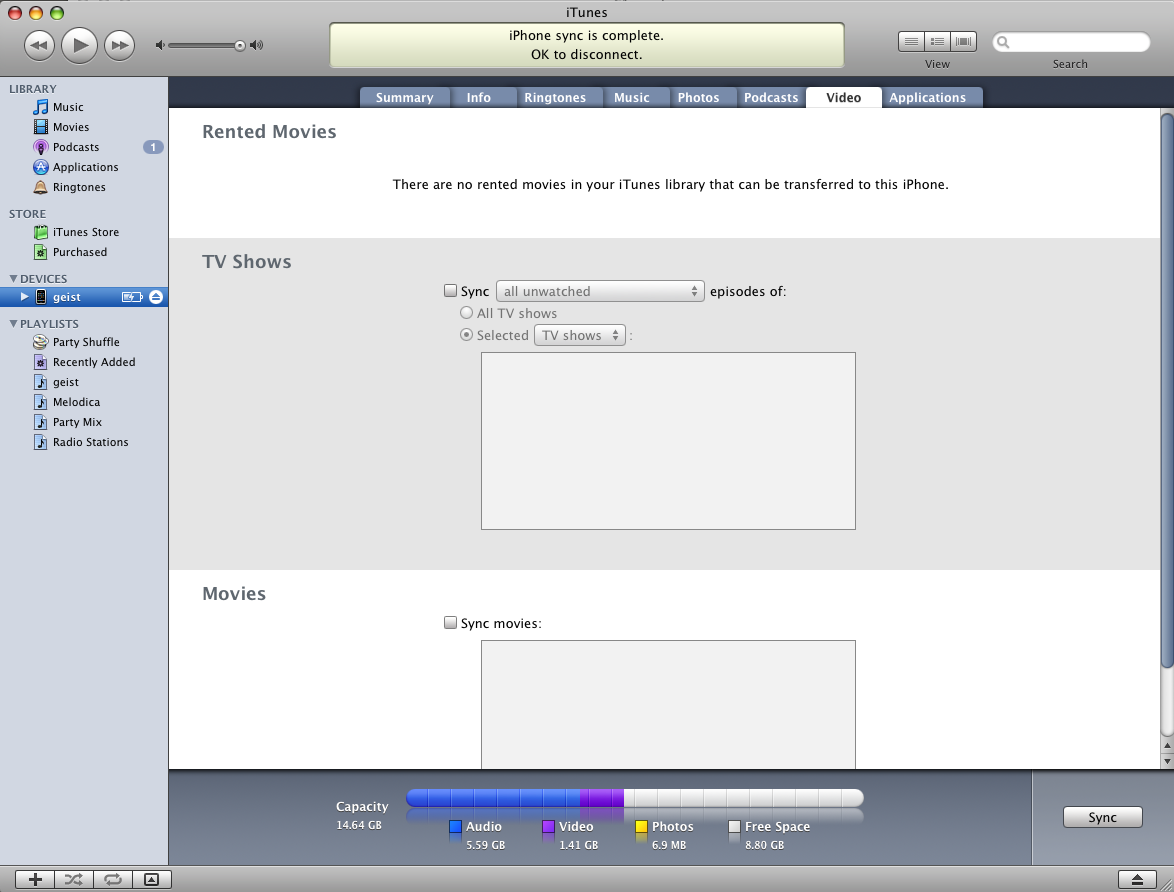The width and height of the screenshot is (1174, 892).
Task: Open Party Shuffle playlist
Action: point(84,342)
